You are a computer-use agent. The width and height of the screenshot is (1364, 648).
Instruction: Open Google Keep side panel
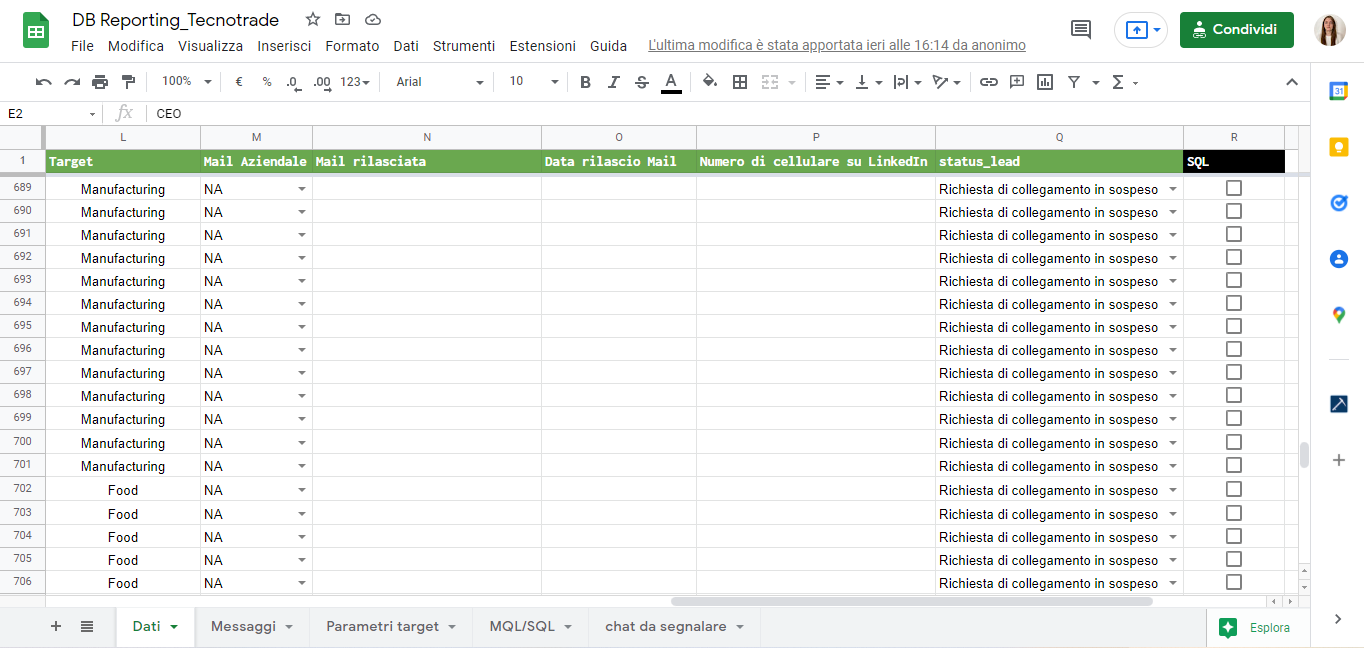pyautogui.click(x=1339, y=147)
